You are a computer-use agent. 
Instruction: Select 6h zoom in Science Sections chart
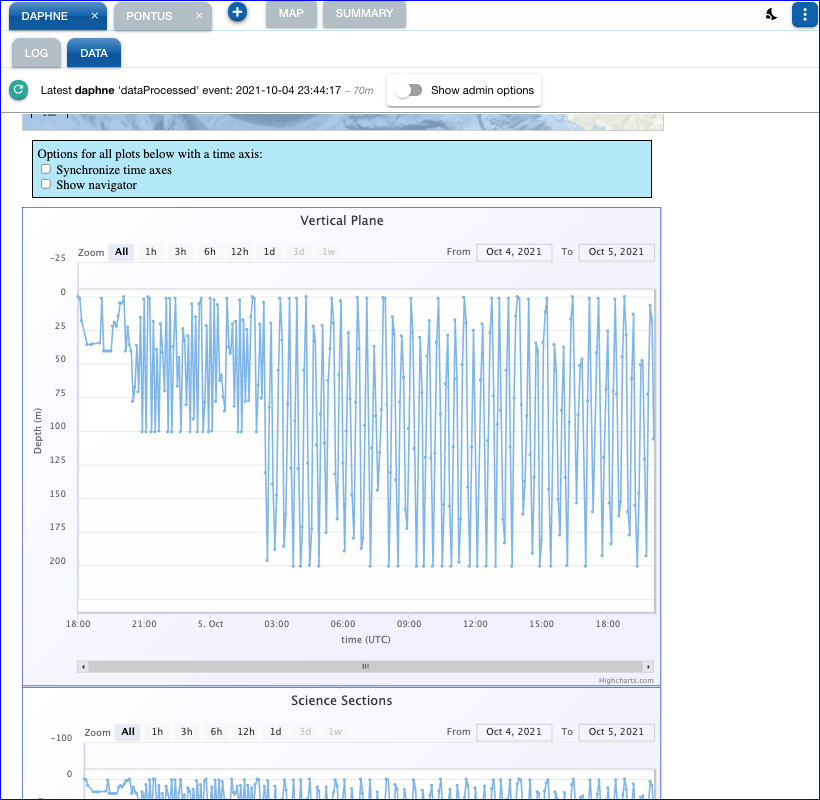(x=216, y=732)
